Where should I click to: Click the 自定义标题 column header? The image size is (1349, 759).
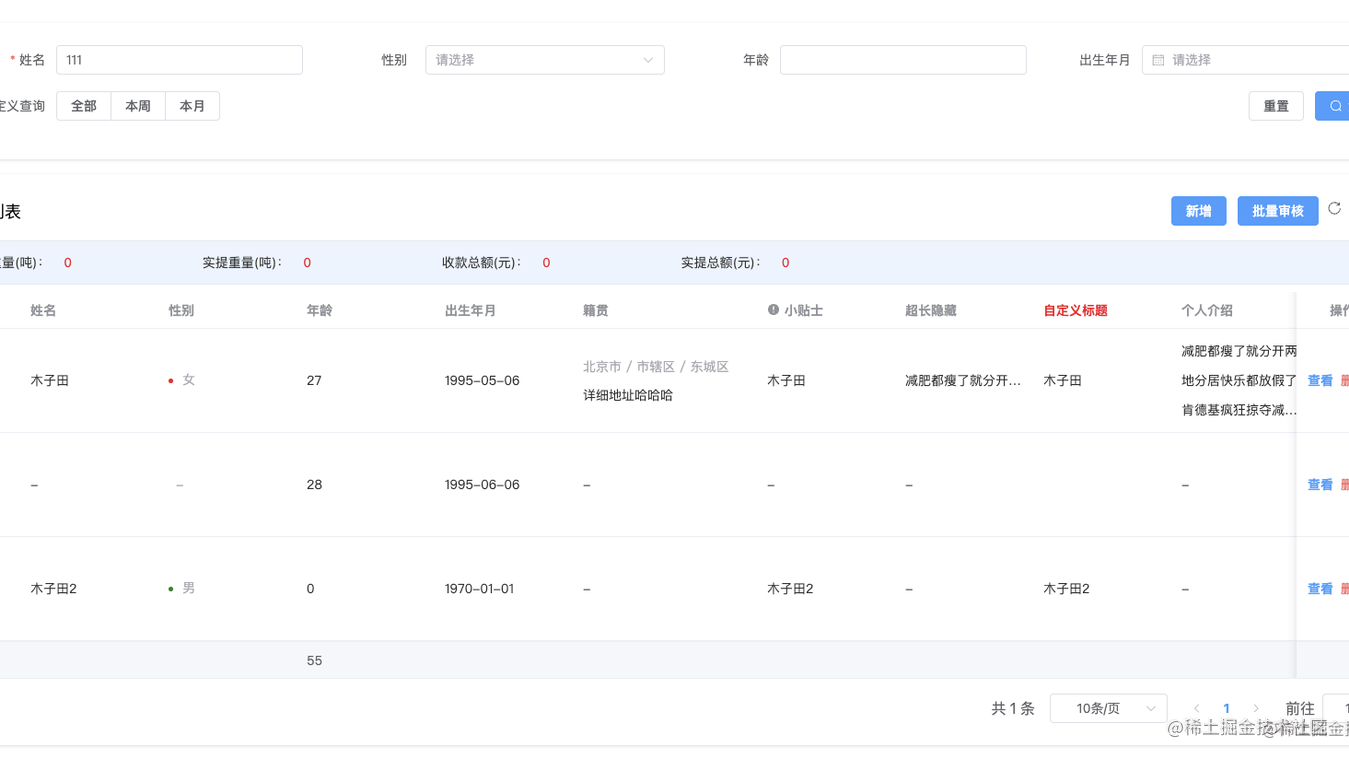(1074, 310)
